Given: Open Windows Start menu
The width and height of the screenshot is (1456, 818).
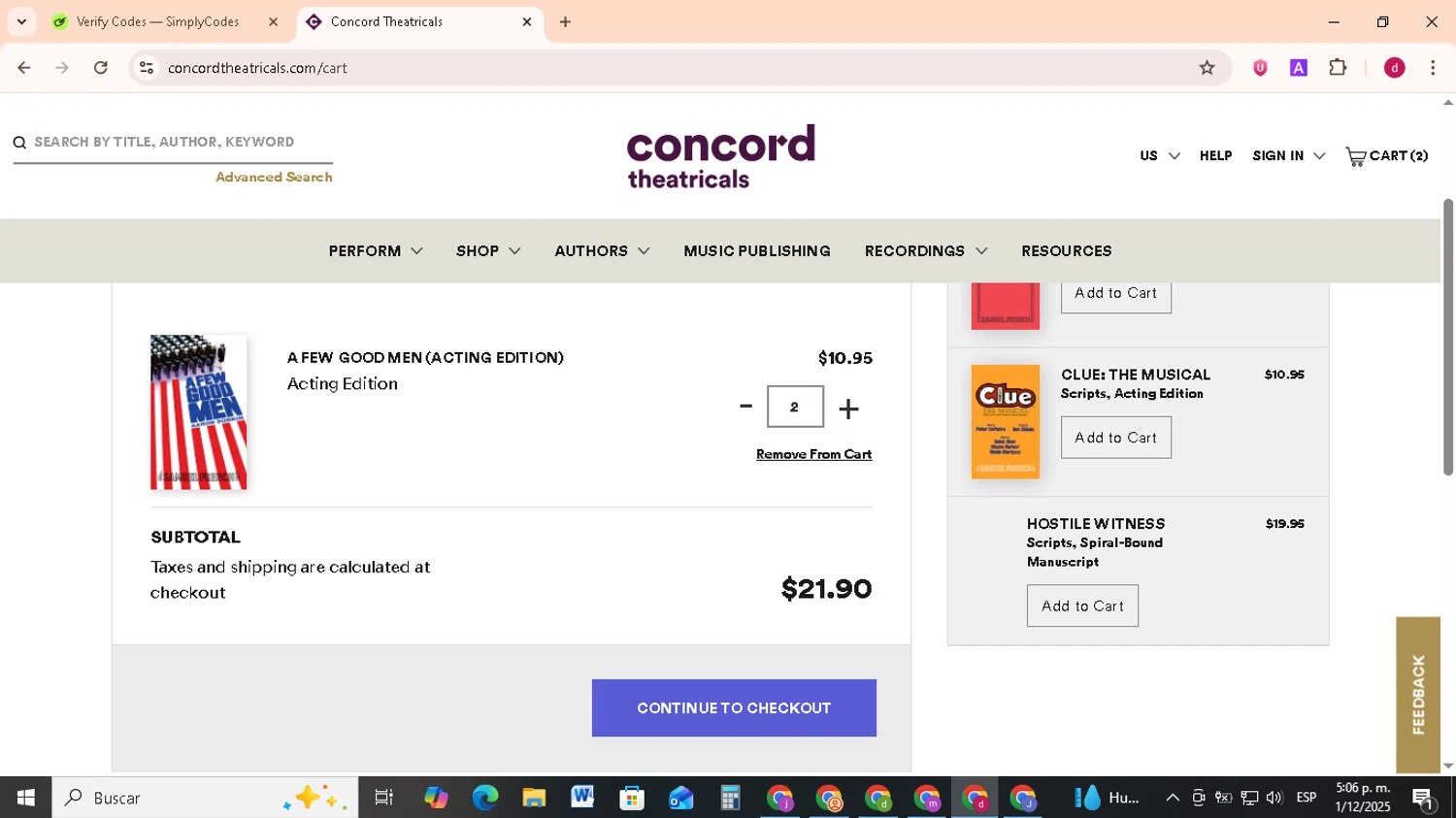Looking at the screenshot, I should 26,798.
